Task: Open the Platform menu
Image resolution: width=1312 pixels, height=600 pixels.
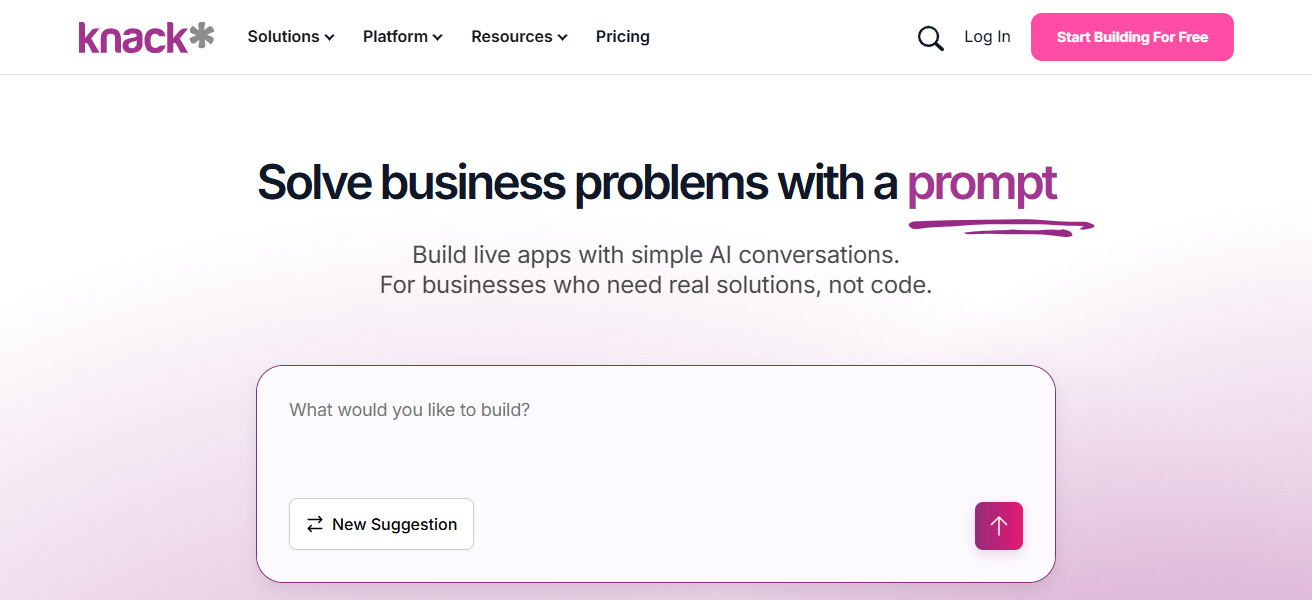Action: click(x=395, y=37)
